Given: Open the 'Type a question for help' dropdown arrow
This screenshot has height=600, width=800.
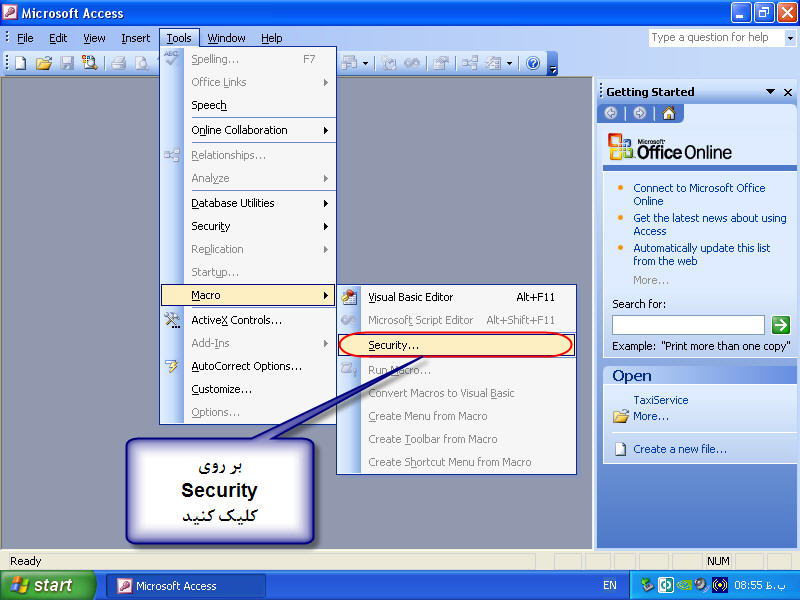Looking at the screenshot, I should (790, 38).
